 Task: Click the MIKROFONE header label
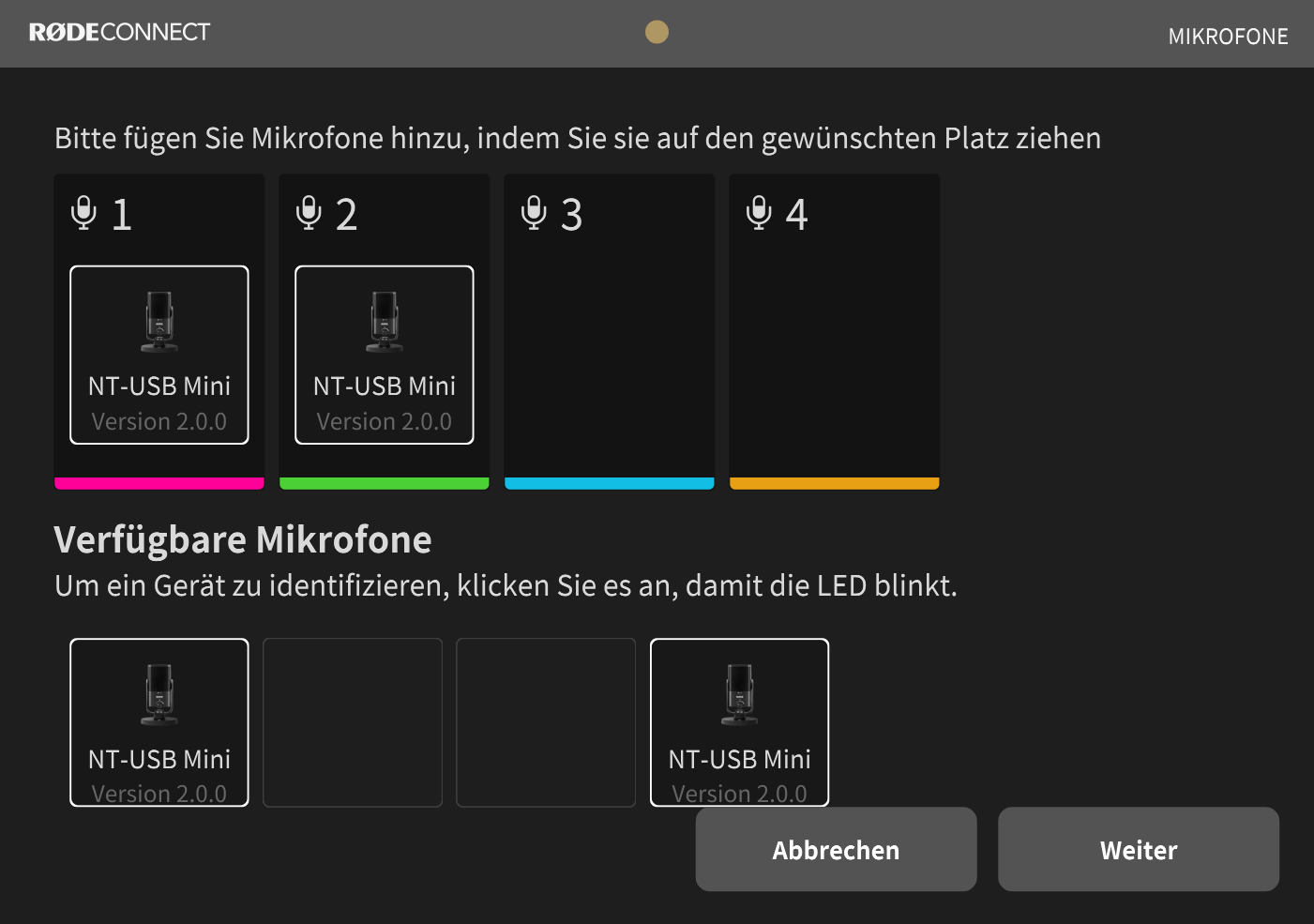[x=1228, y=37]
